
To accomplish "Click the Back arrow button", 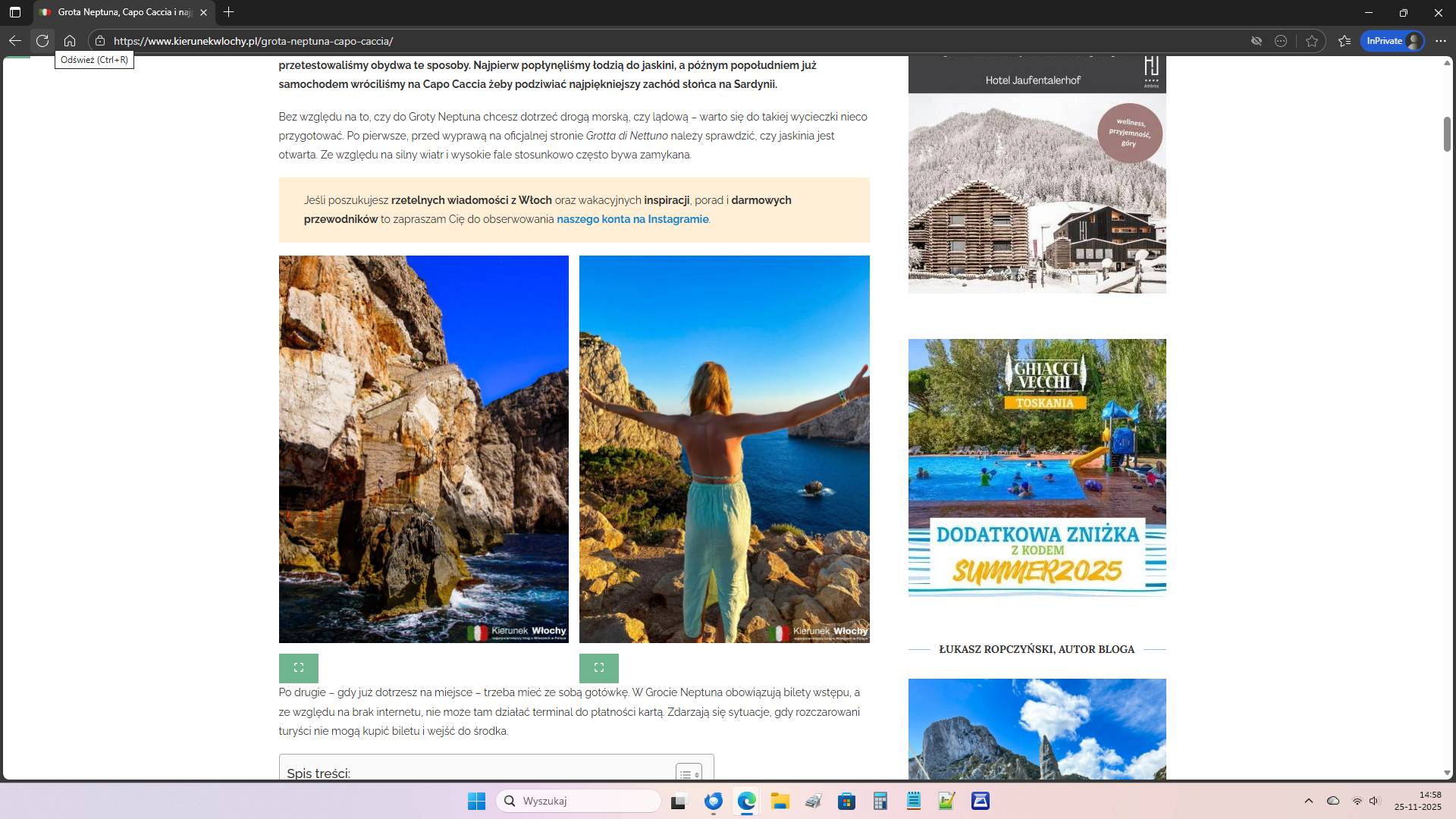I will 15,41.
